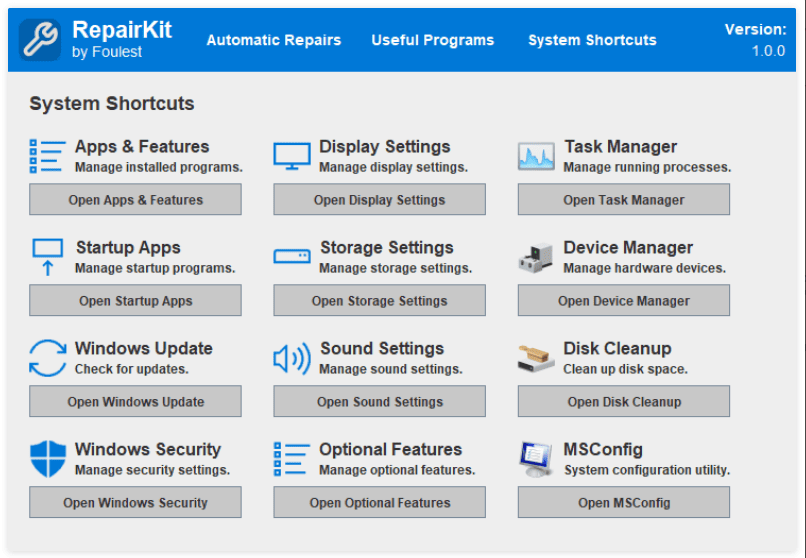
Task: Click 'Manage security settings.' description
Action: (x=152, y=470)
